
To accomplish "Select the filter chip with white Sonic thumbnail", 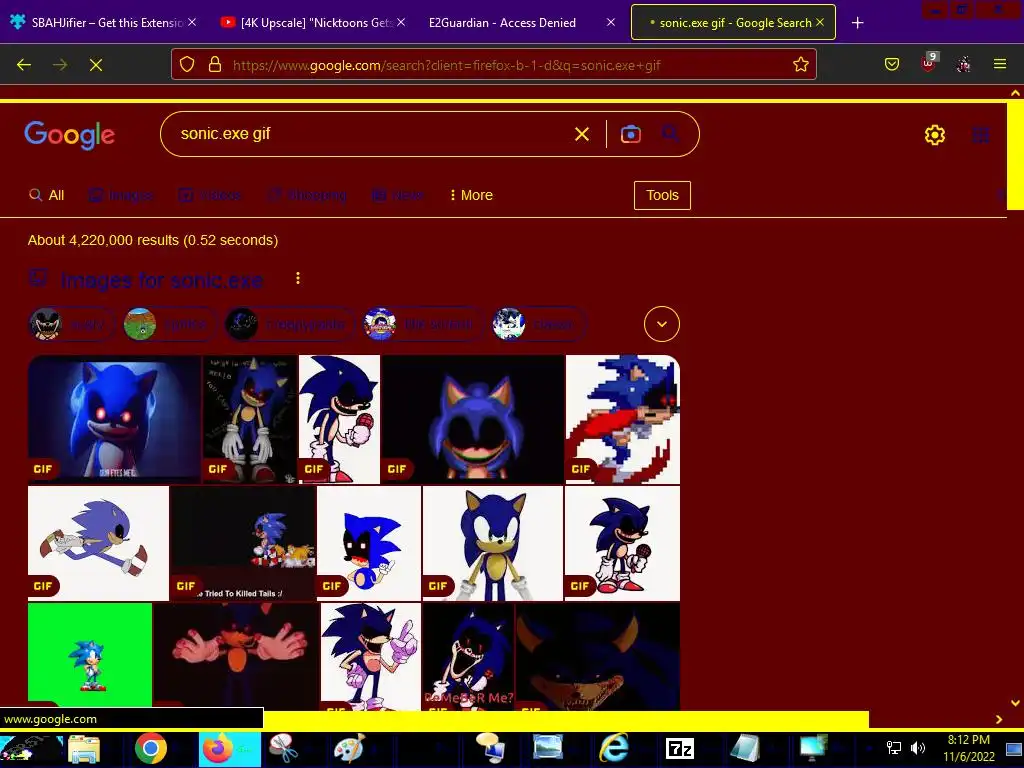I will pos(539,325).
